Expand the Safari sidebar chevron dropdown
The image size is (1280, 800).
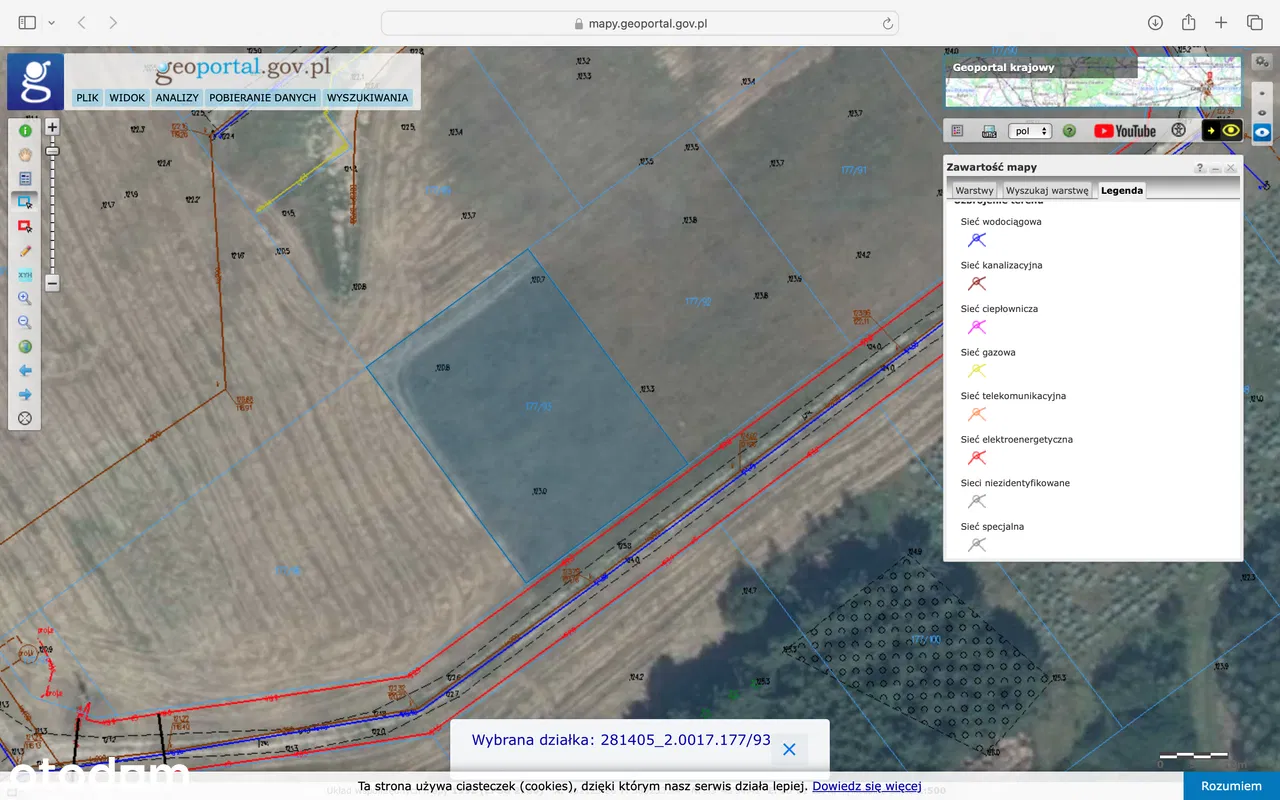[52, 23]
